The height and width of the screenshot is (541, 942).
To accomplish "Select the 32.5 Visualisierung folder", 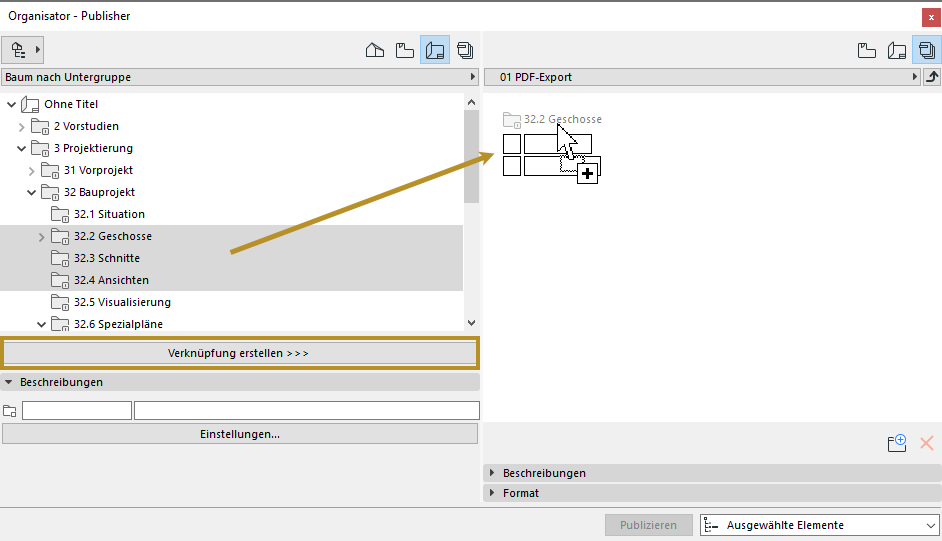I will pyautogui.click(x=122, y=302).
